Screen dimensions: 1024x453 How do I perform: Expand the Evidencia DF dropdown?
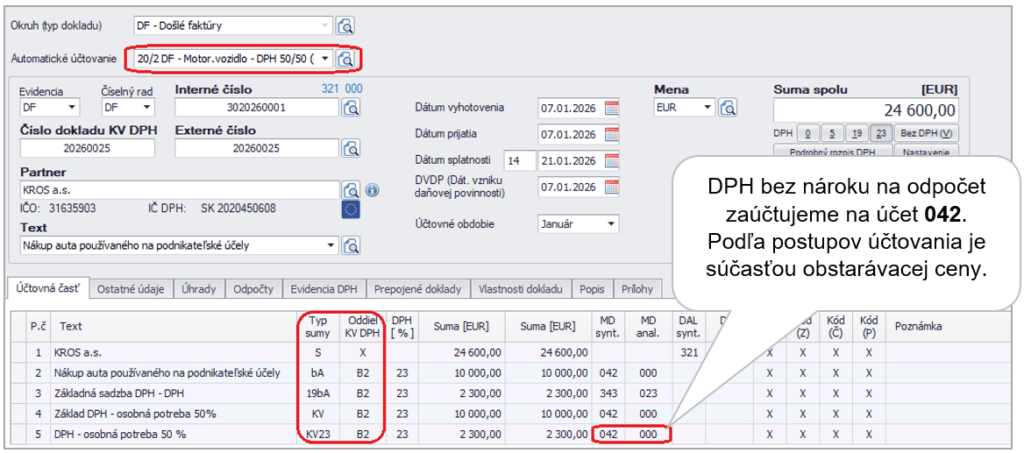[72, 108]
